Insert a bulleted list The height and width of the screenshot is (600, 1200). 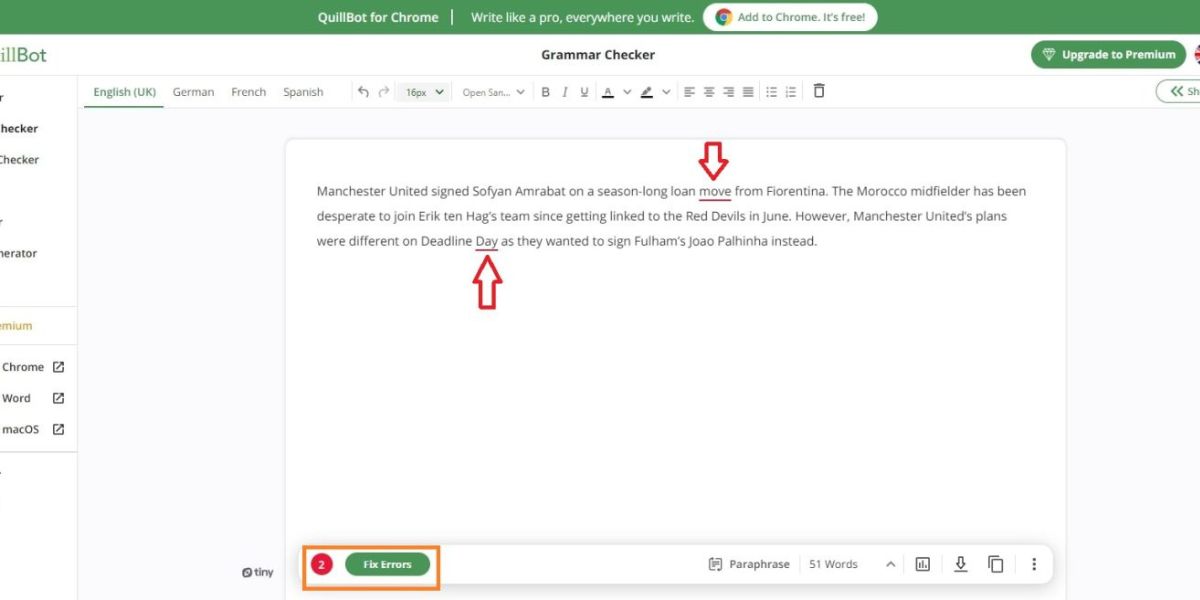coord(771,92)
